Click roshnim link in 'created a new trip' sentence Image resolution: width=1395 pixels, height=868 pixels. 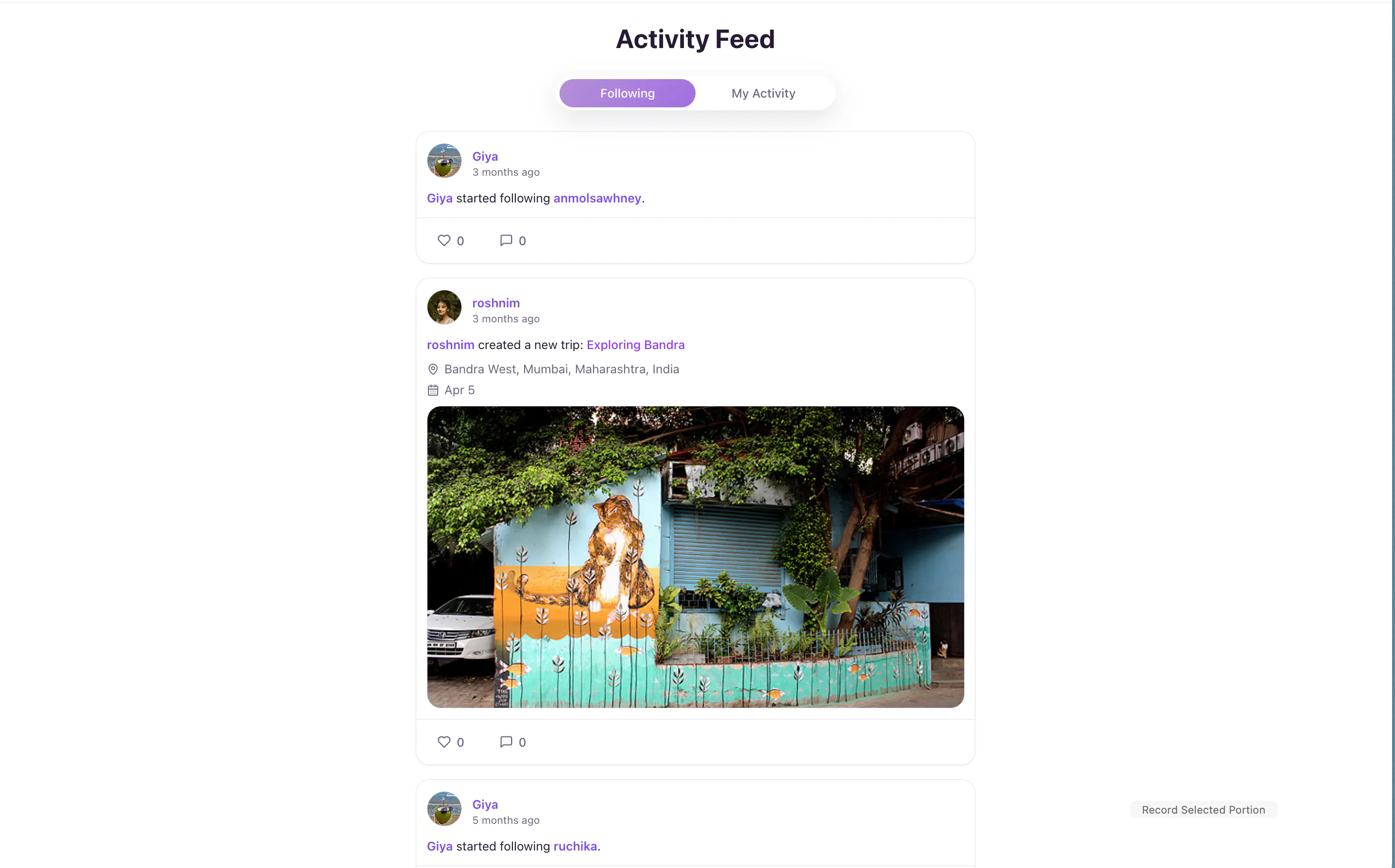450,345
